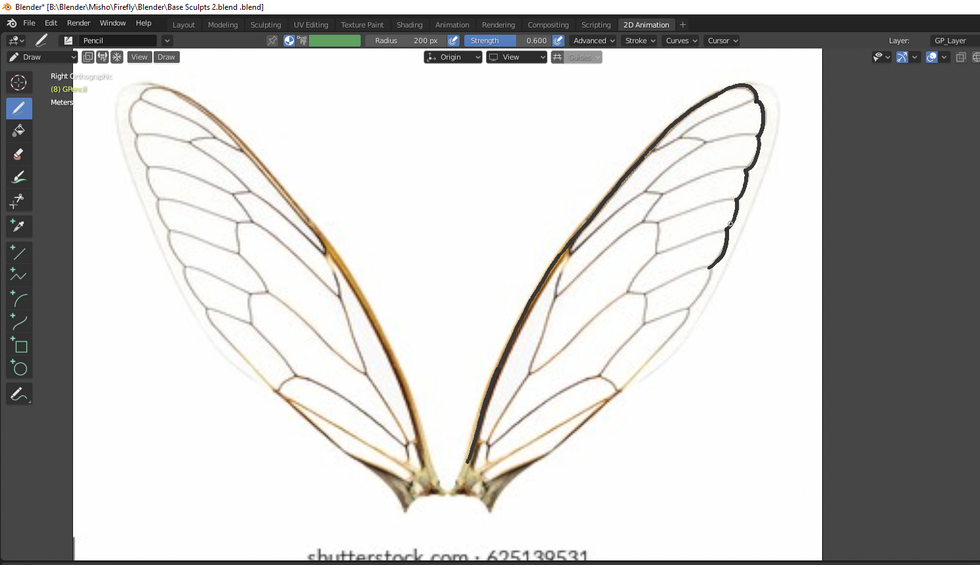Open the editor type selector icon

point(16,41)
